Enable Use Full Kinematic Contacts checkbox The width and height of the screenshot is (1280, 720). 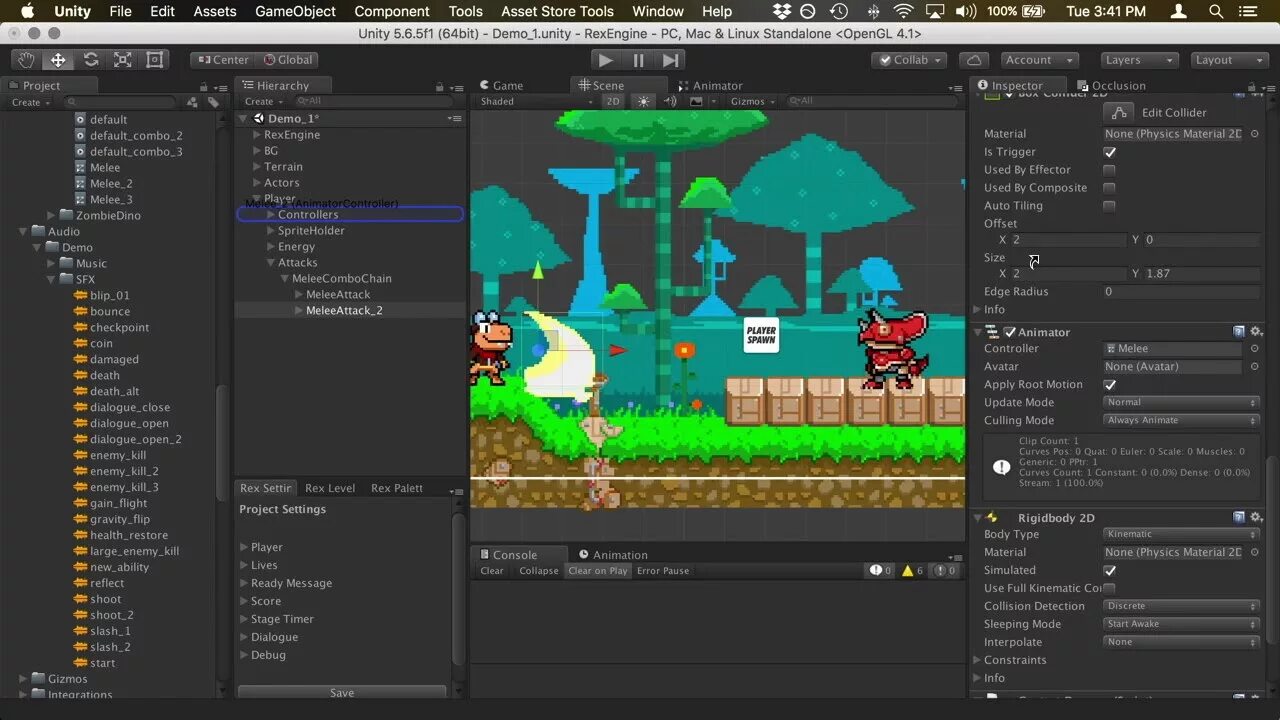[x=1109, y=588]
